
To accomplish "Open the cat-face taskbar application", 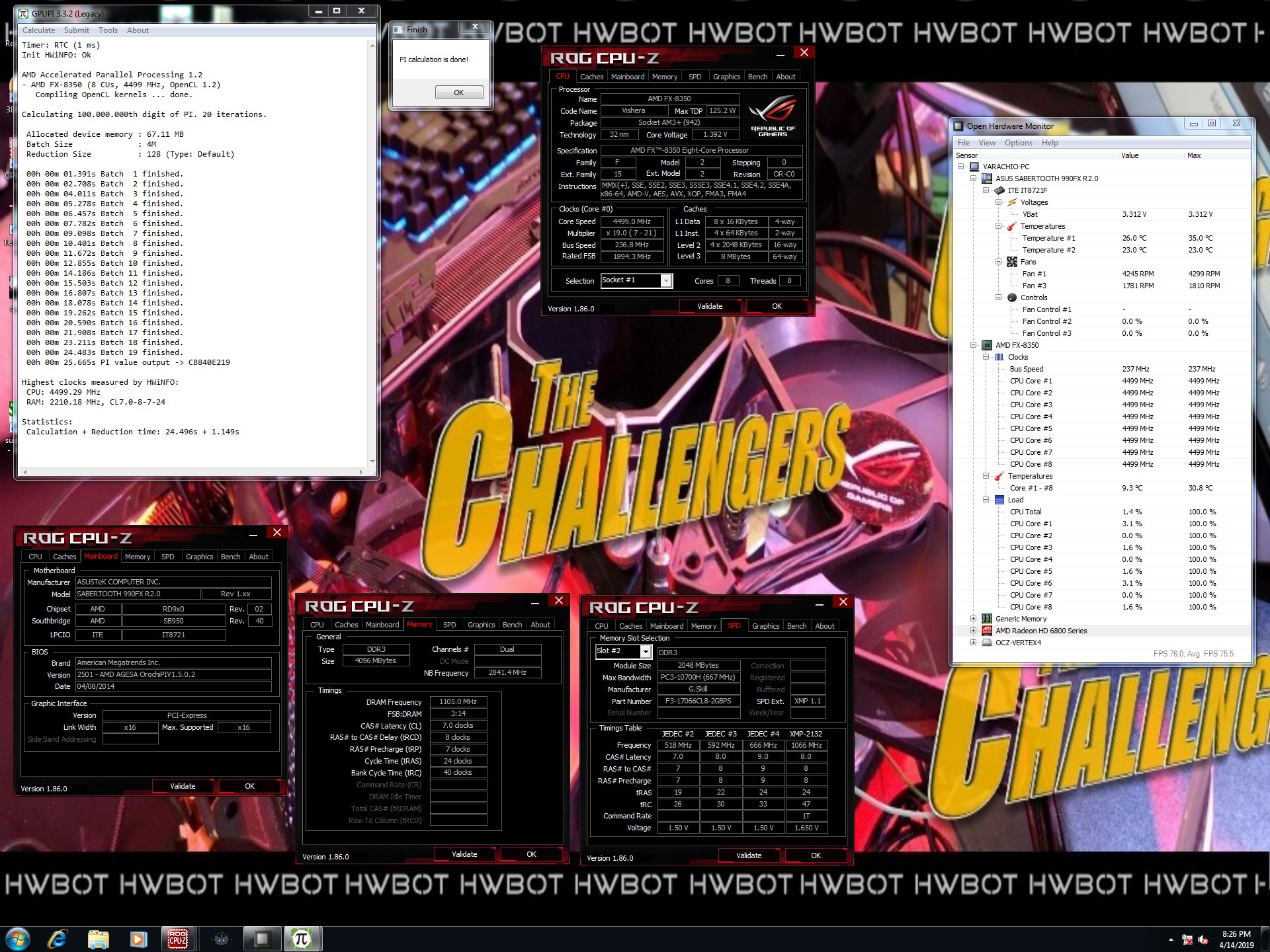I will [222, 939].
